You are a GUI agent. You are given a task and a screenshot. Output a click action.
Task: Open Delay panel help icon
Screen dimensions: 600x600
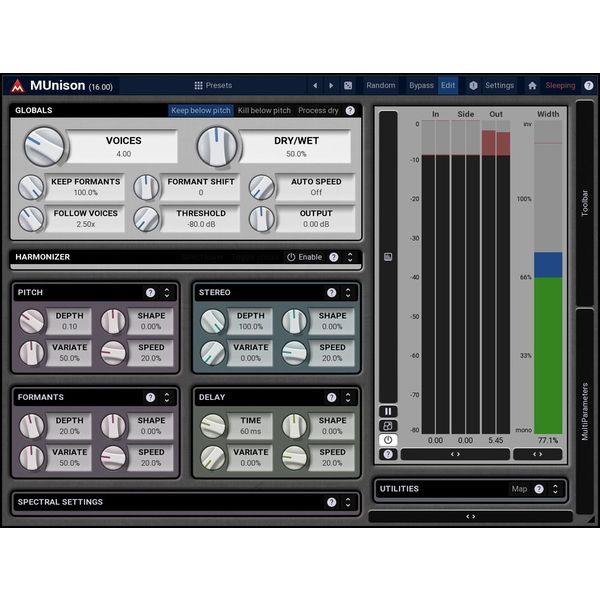point(331,398)
